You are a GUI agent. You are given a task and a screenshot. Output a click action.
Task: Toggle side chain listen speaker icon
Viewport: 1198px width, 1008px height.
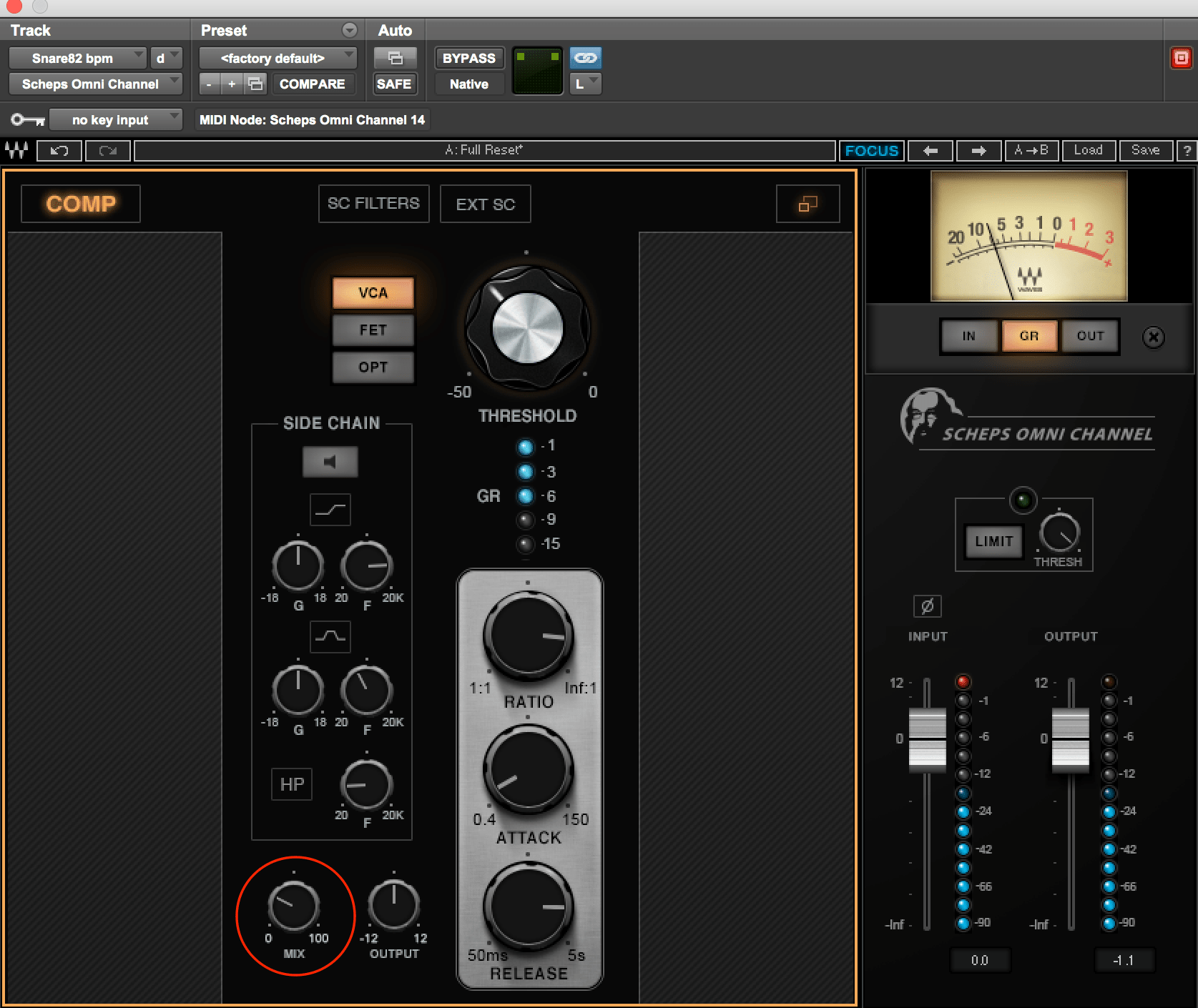330,462
